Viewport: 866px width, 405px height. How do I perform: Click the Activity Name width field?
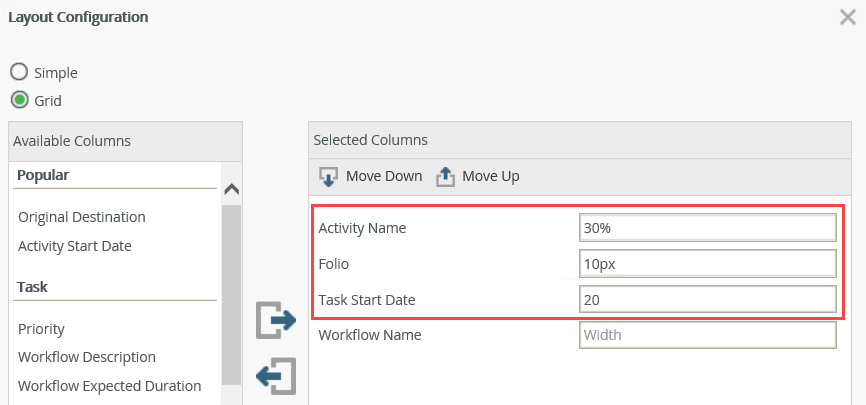pos(707,228)
